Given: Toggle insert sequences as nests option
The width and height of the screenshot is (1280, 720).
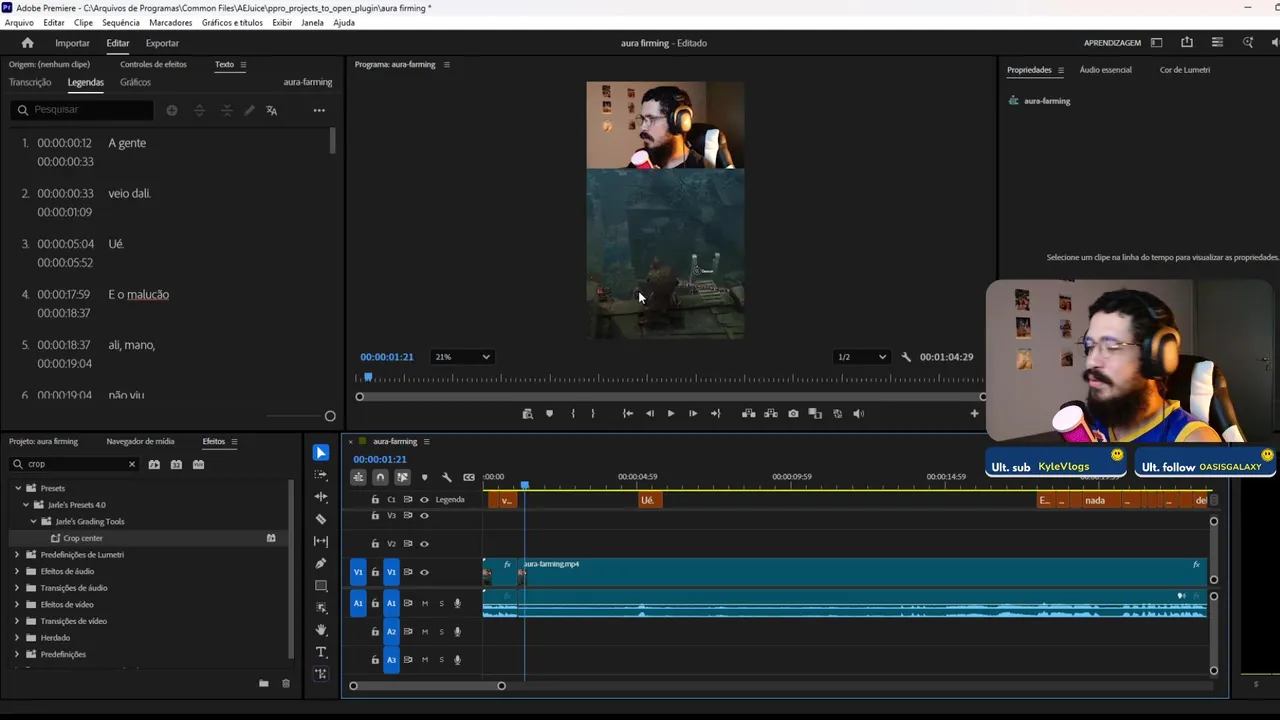Looking at the screenshot, I should [358, 478].
